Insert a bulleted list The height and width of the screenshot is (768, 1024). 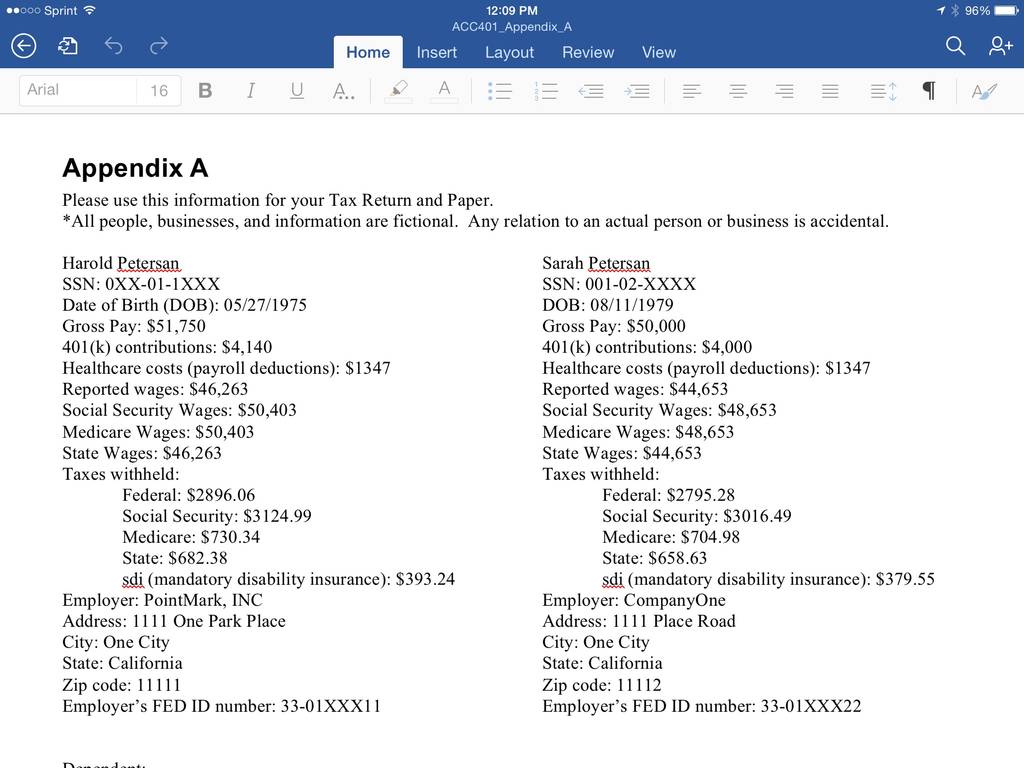pos(500,91)
